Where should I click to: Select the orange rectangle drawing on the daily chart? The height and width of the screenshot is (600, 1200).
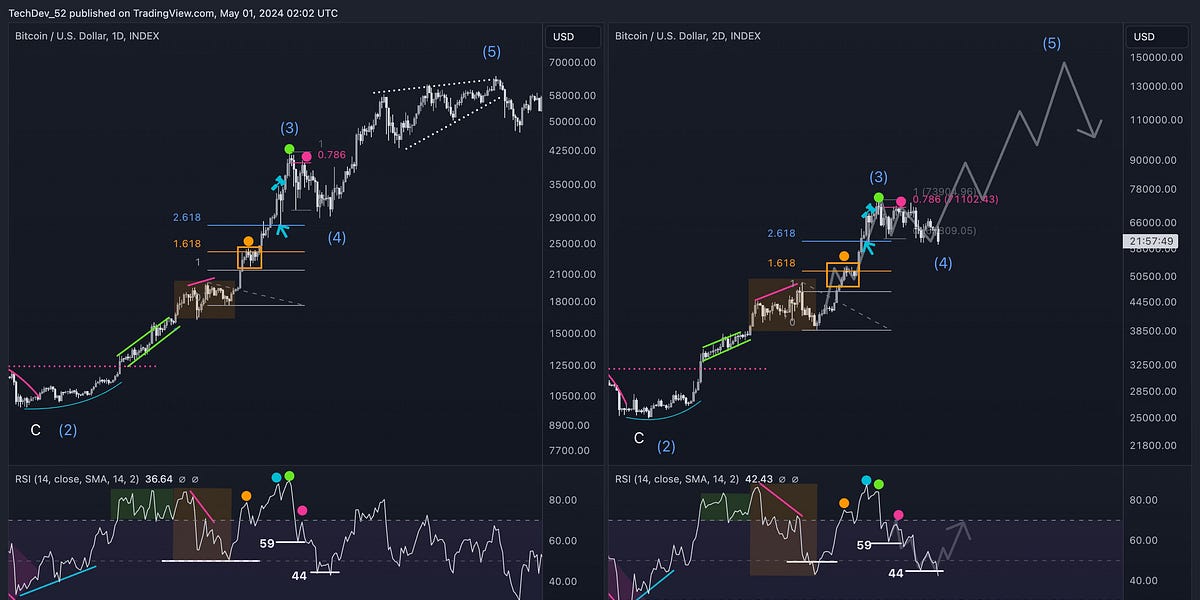[x=249, y=259]
